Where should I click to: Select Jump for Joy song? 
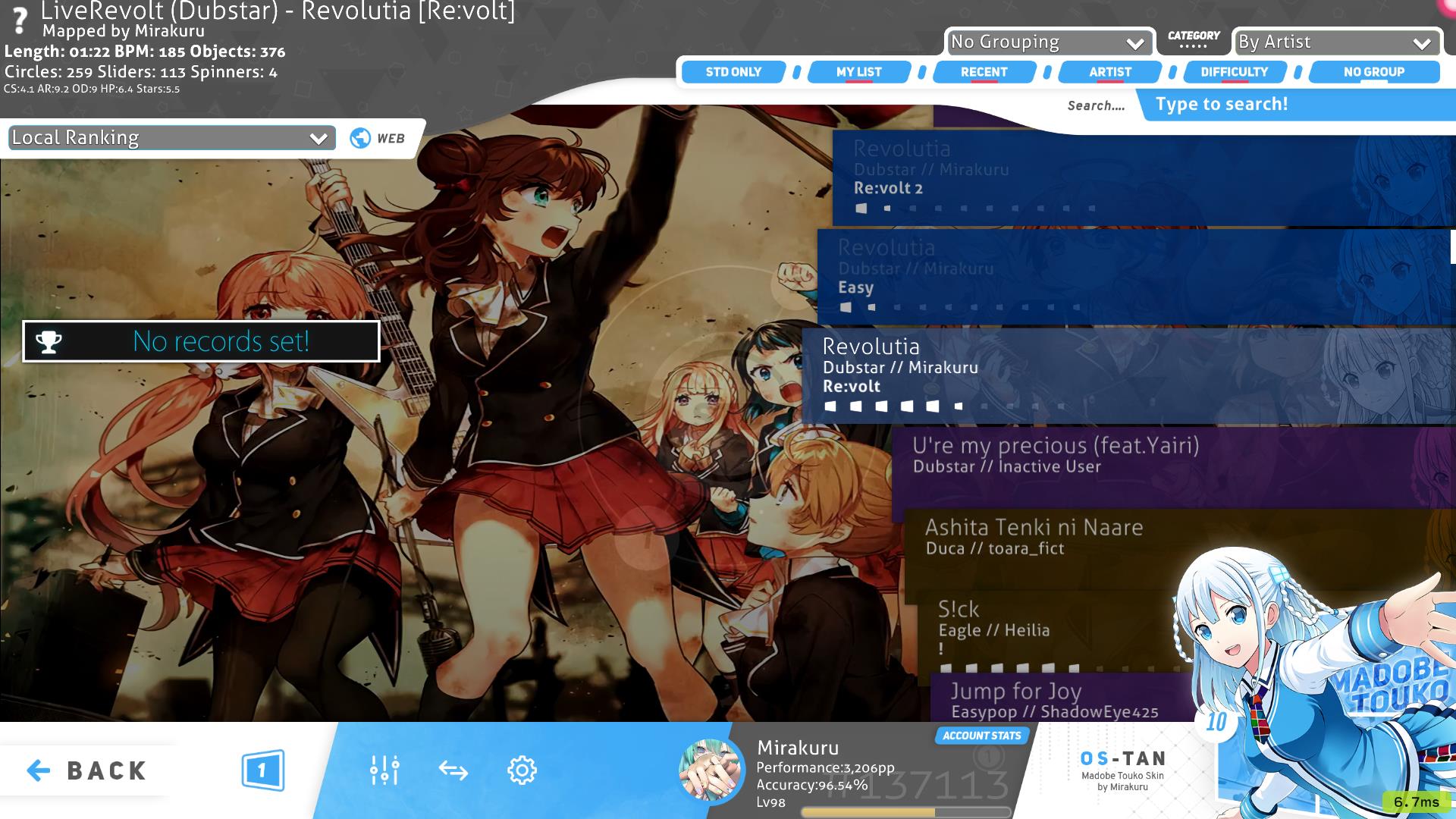point(1062,699)
